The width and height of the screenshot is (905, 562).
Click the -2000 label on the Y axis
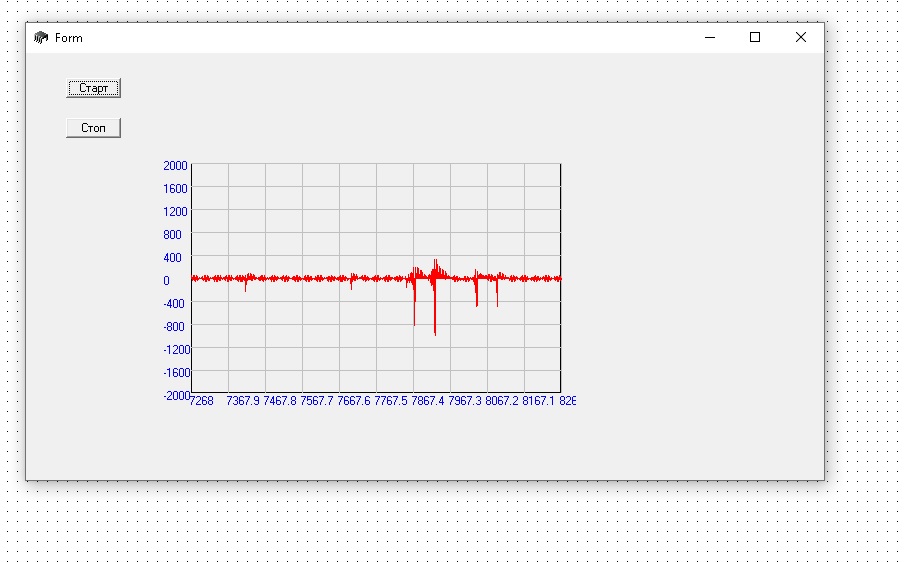[x=175, y=395]
